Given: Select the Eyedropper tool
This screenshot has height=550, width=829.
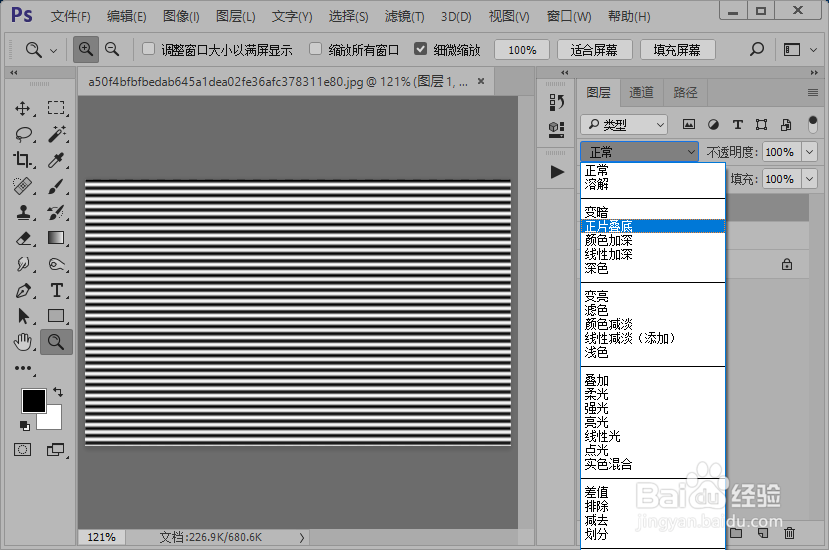Looking at the screenshot, I should click(x=56, y=160).
